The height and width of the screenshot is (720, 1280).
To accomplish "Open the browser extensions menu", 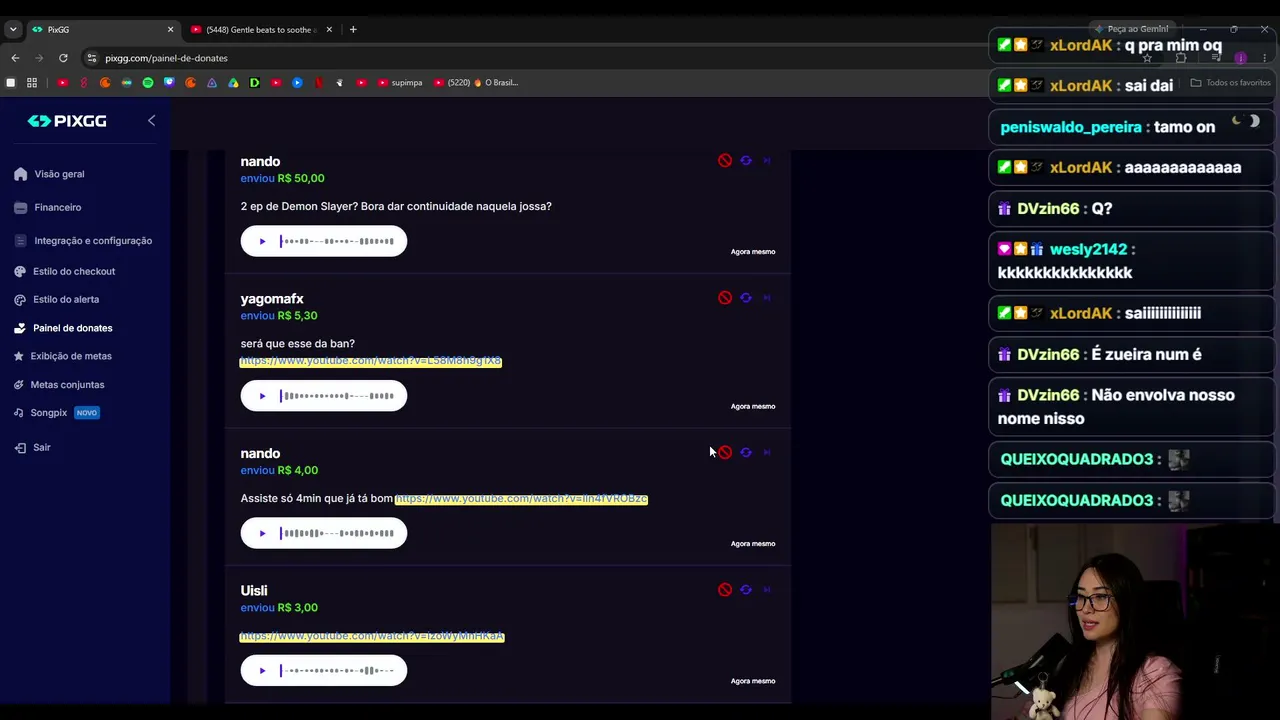I will click(1181, 58).
